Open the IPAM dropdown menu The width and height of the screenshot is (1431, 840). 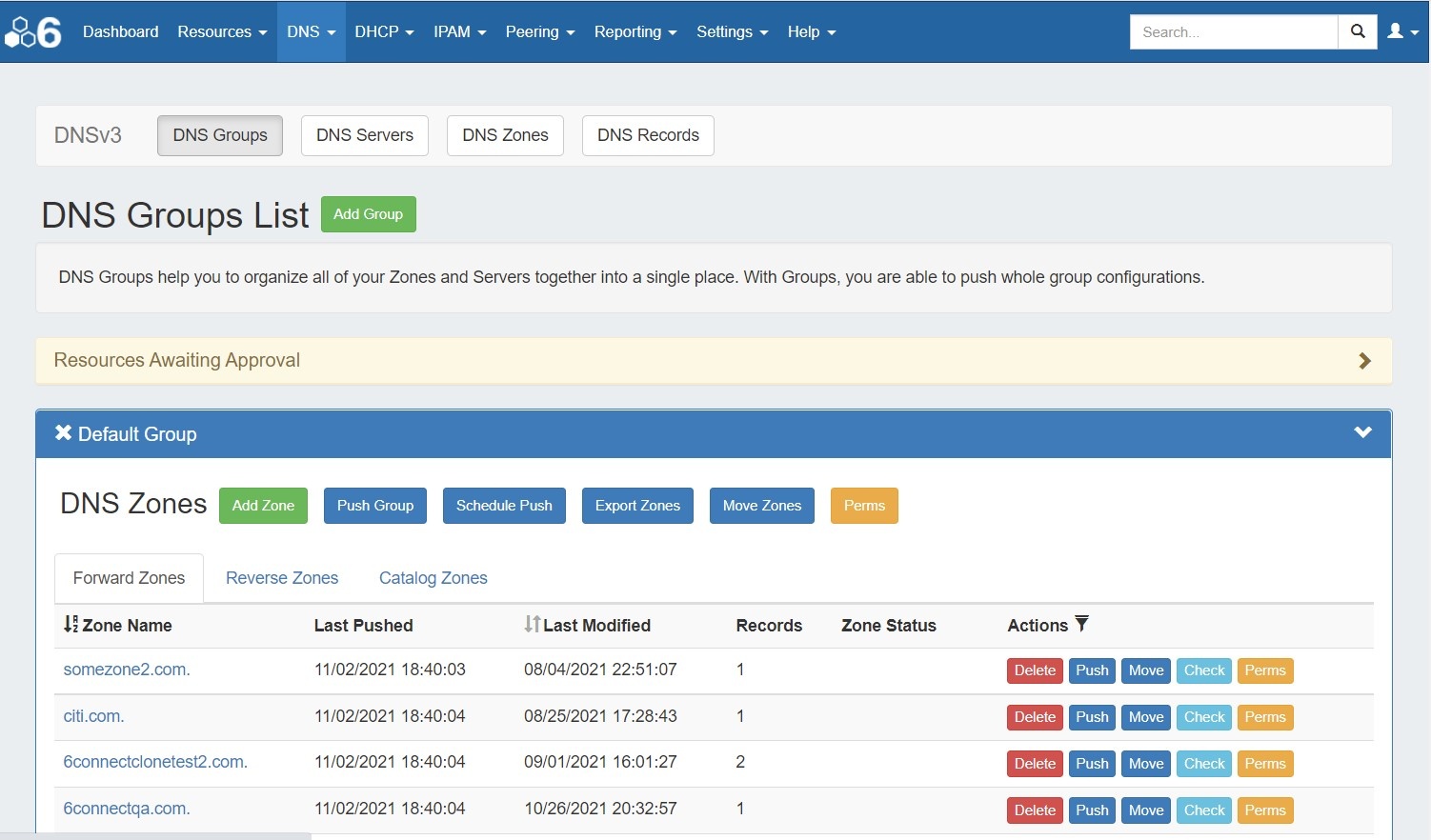point(459,31)
